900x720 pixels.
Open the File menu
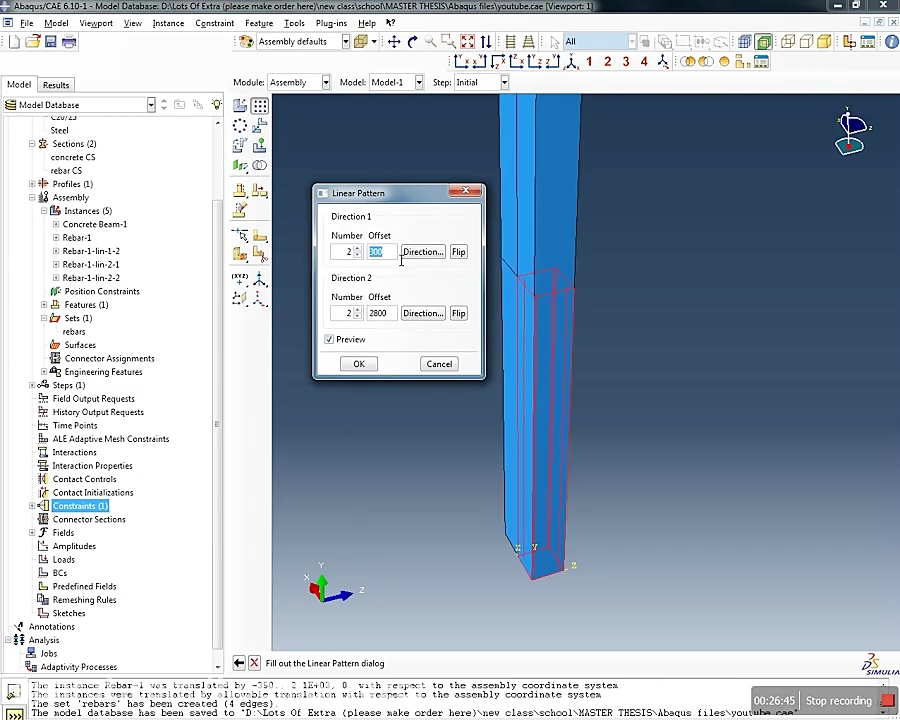(26, 23)
